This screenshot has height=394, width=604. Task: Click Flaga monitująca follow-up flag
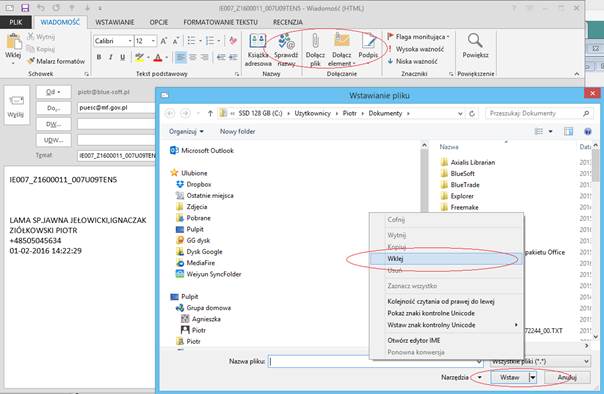(x=418, y=37)
